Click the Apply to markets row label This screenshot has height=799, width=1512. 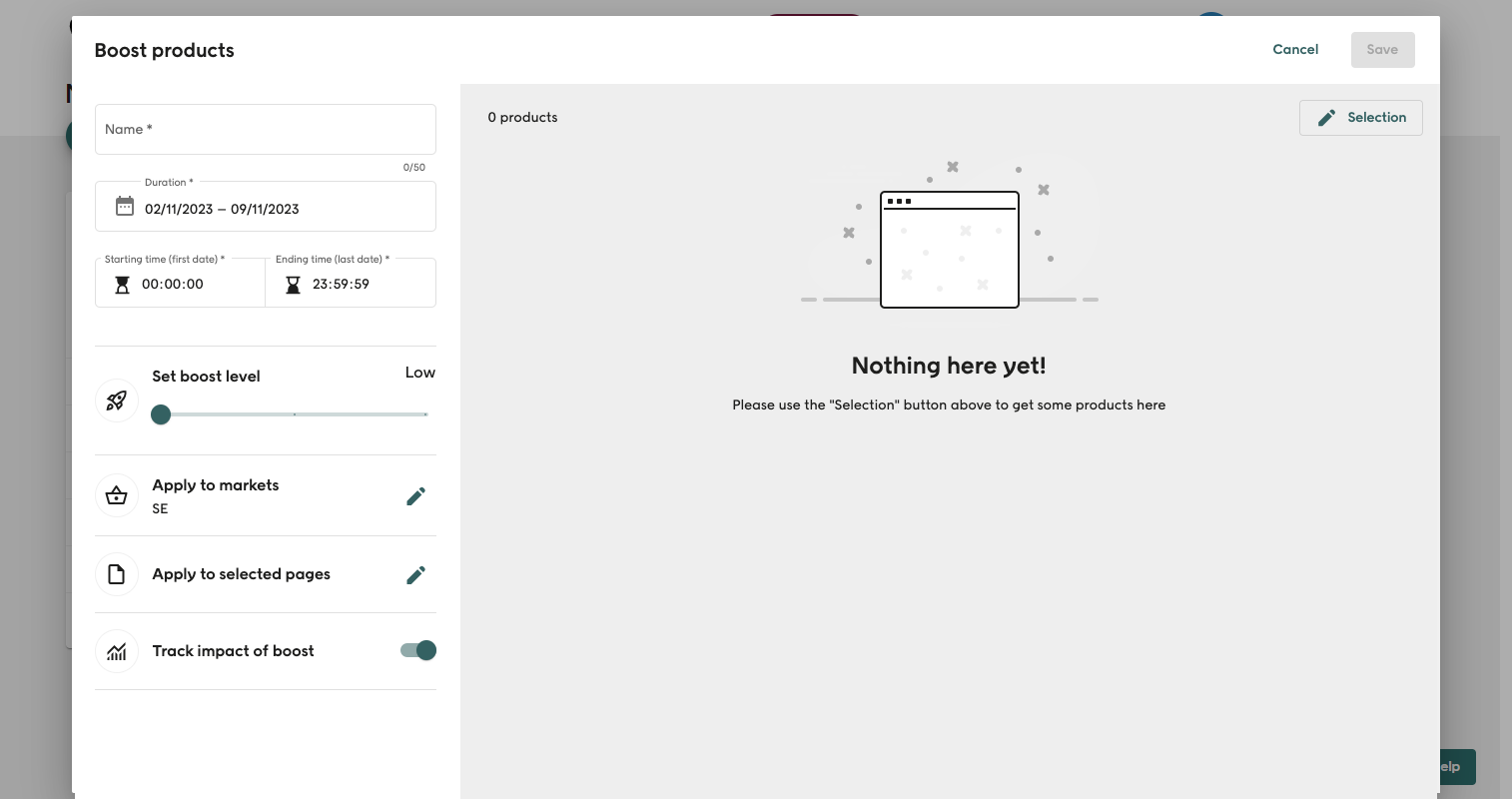(216, 485)
